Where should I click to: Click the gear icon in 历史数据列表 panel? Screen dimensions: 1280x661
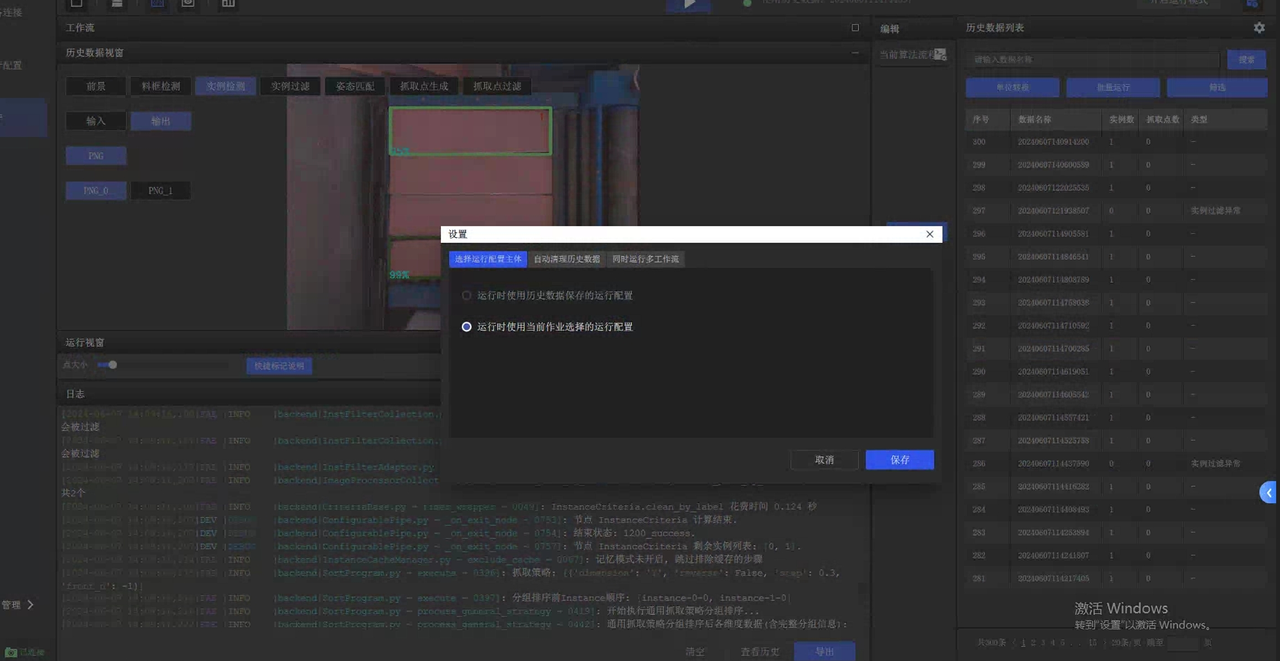click(x=1259, y=28)
